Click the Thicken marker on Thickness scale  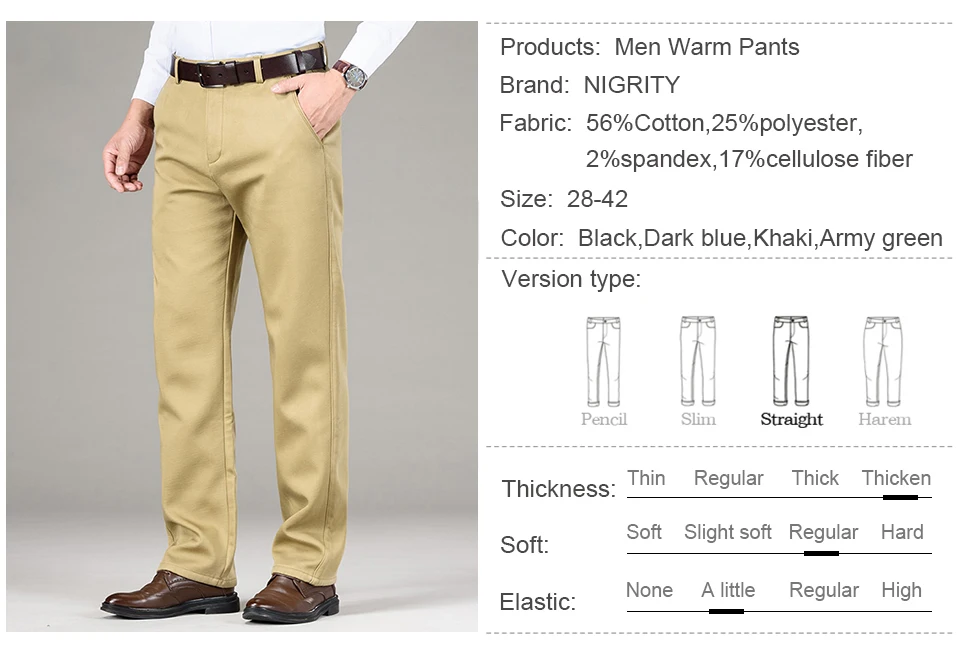coord(900,497)
